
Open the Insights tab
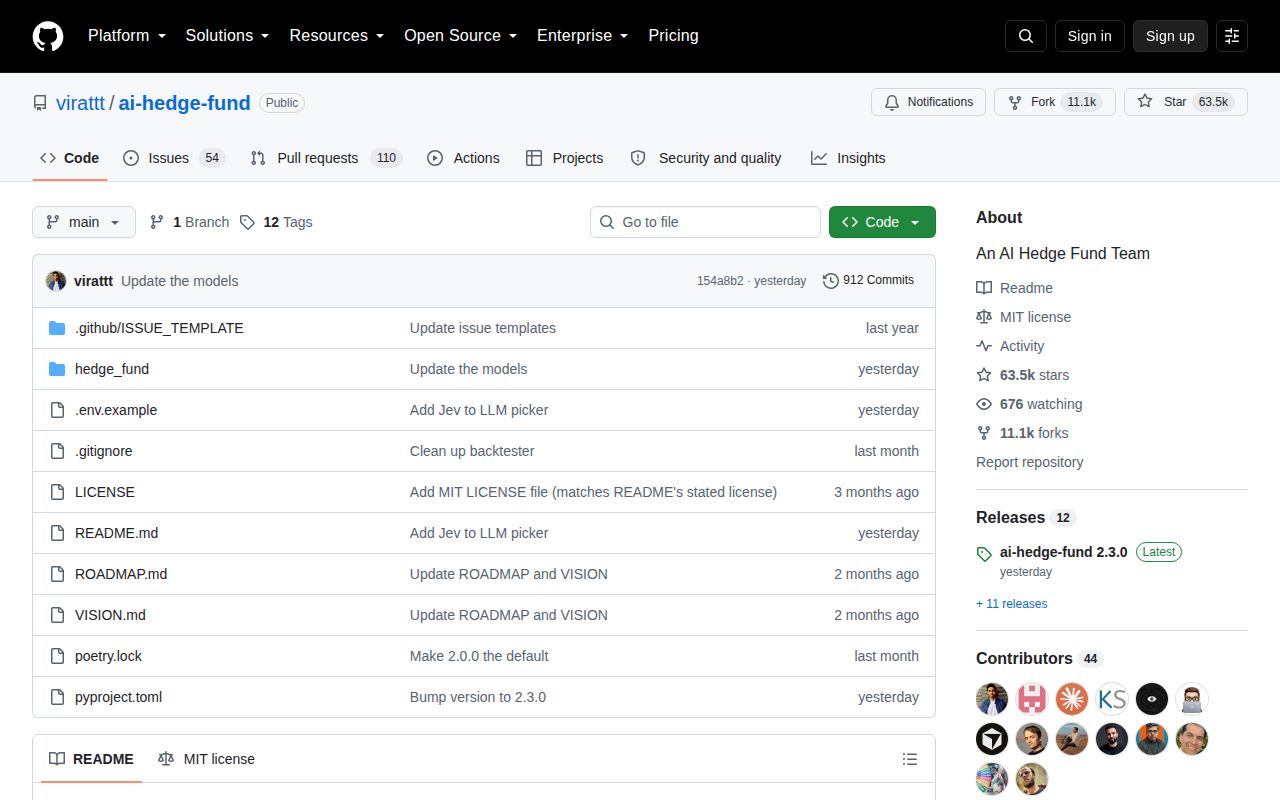tap(848, 158)
